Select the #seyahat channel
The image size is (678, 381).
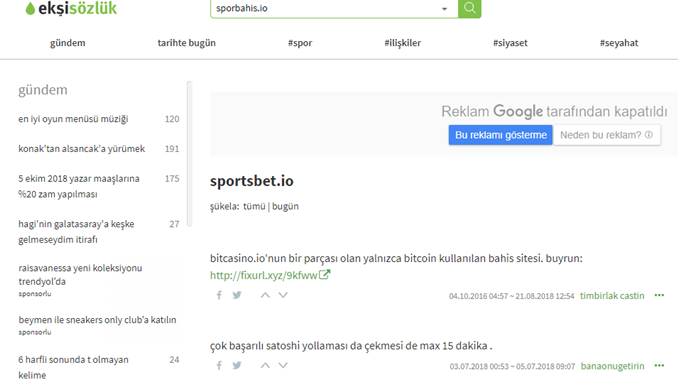pos(619,43)
